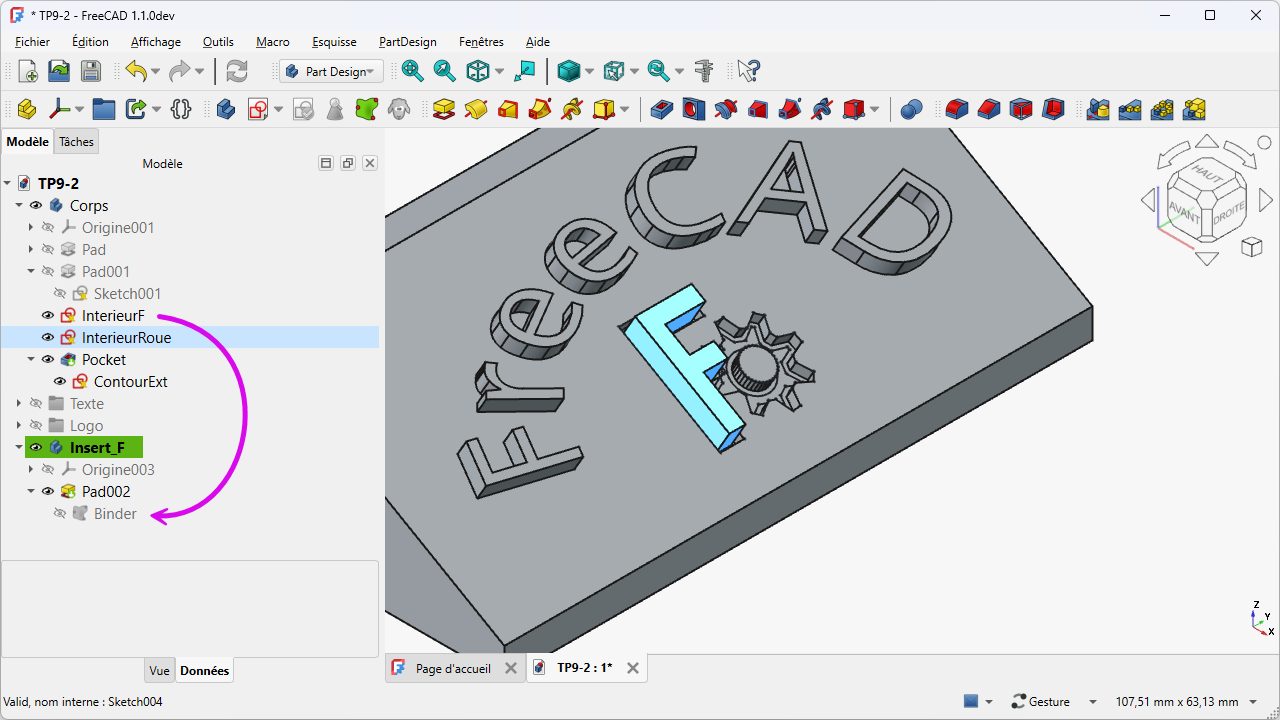Switch to the Tâches tab
Image resolution: width=1280 pixels, height=720 pixels.
(x=76, y=142)
